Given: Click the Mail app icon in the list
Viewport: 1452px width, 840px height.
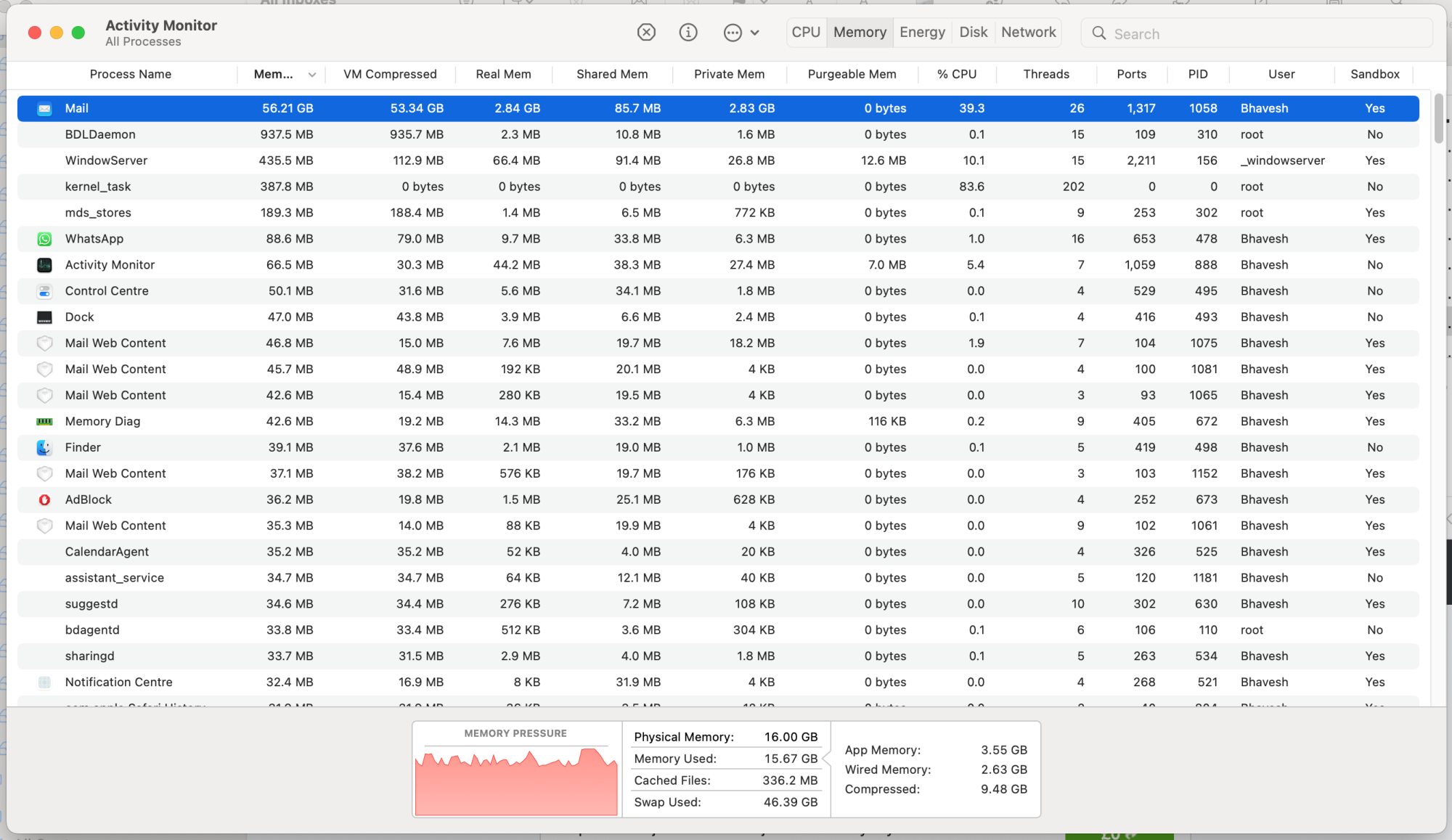Looking at the screenshot, I should point(44,109).
